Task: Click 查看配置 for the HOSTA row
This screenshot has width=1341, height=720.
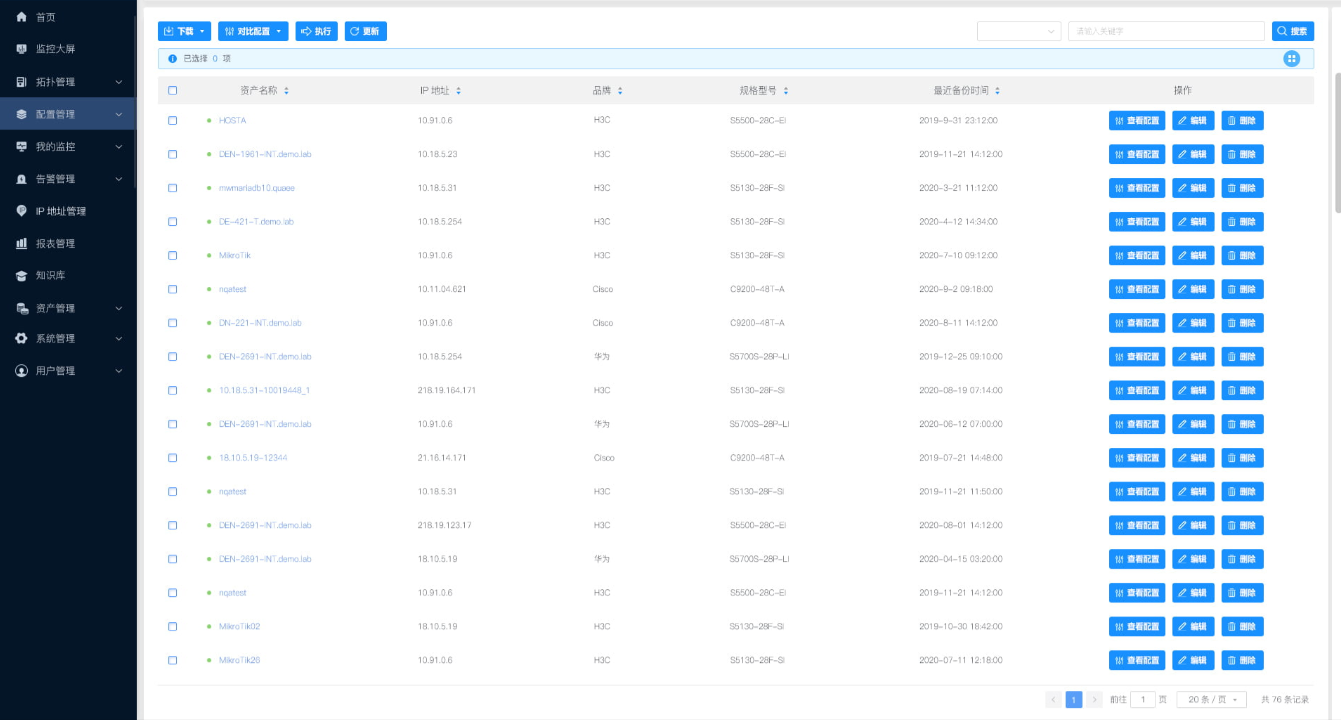Action: click(1137, 121)
